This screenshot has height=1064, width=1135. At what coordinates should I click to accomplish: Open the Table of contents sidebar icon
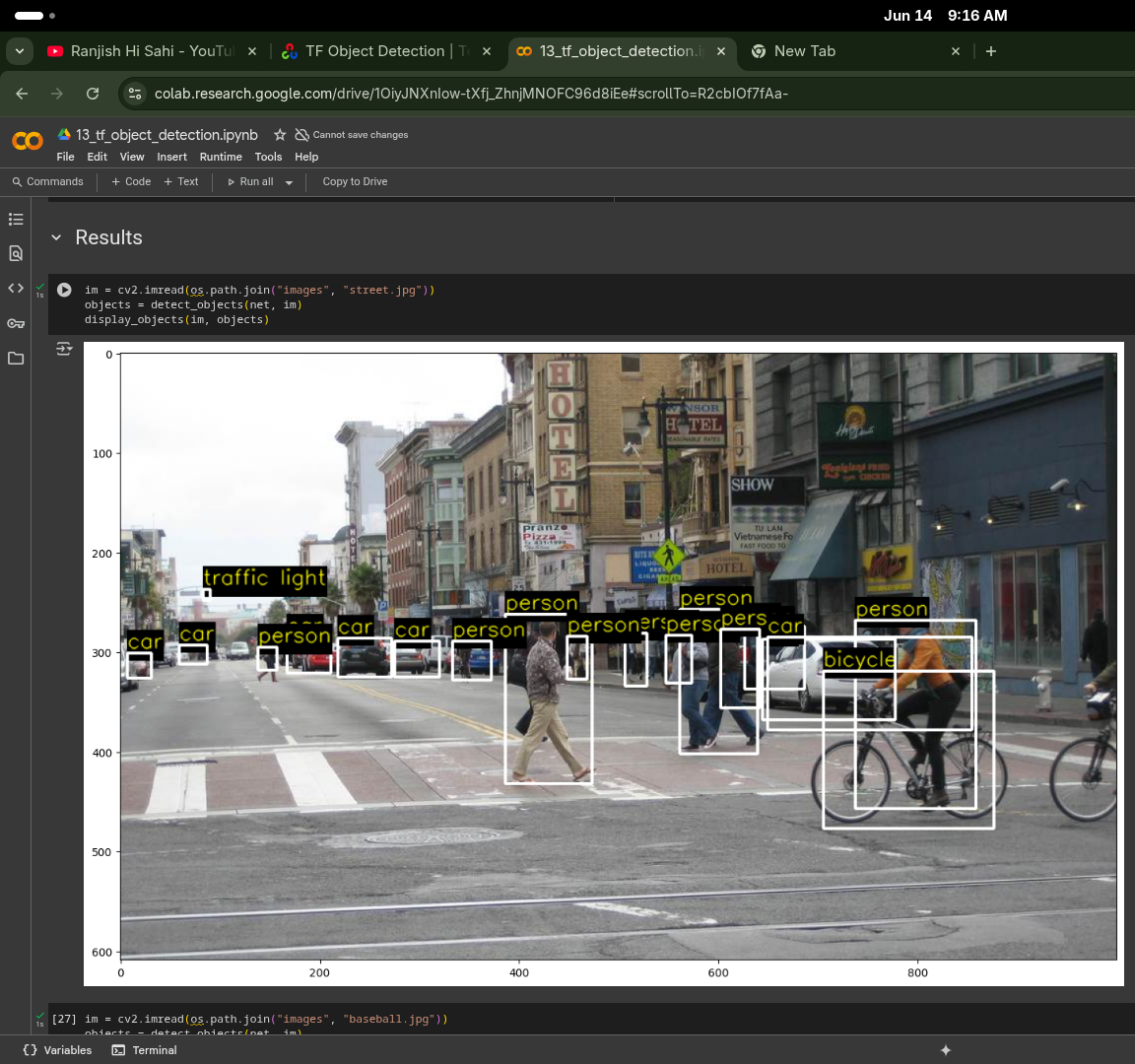(x=16, y=219)
